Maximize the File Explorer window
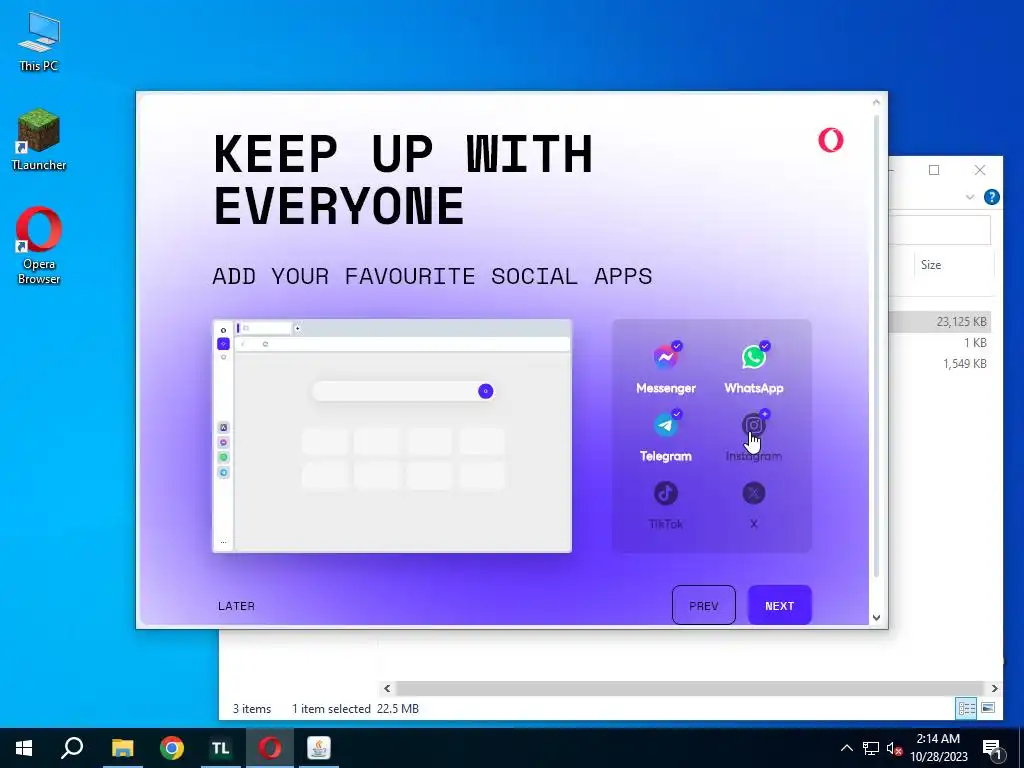The height and width of the screenshot is (768, 1024). [x=934, y=170]
